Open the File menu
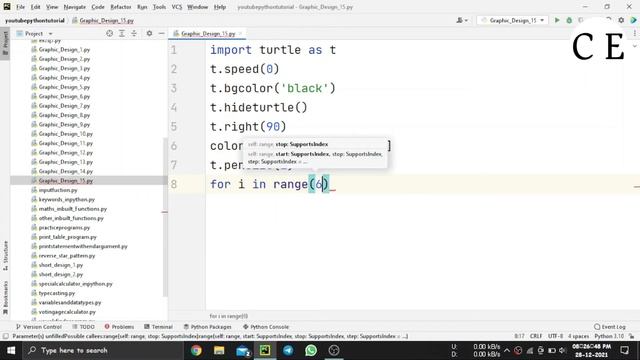The image size is (640, 360). pos(20,7)
